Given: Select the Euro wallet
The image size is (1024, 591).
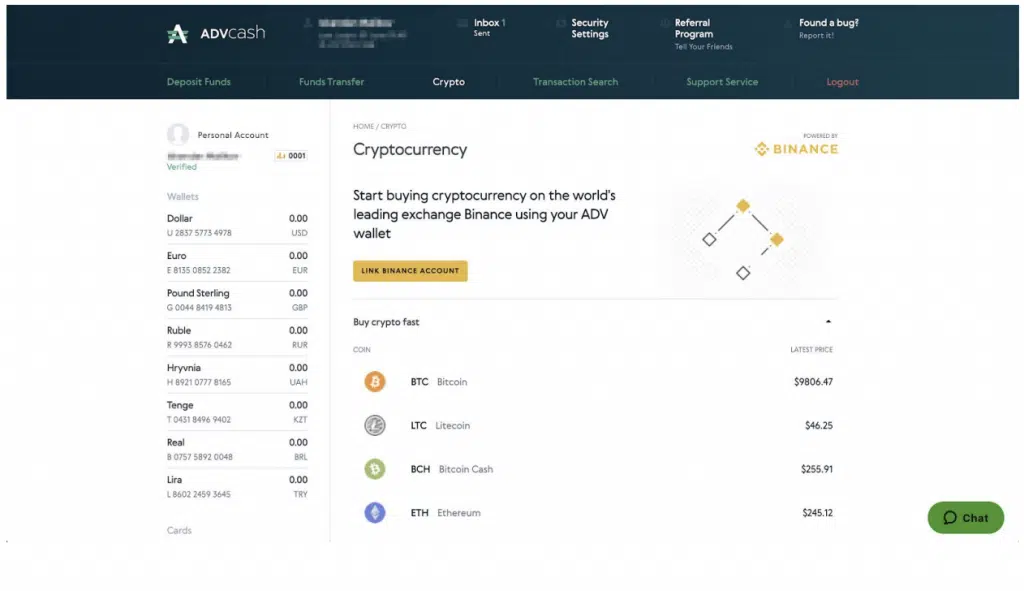Looking at the screenshot, I should click(x=237, y=263).
